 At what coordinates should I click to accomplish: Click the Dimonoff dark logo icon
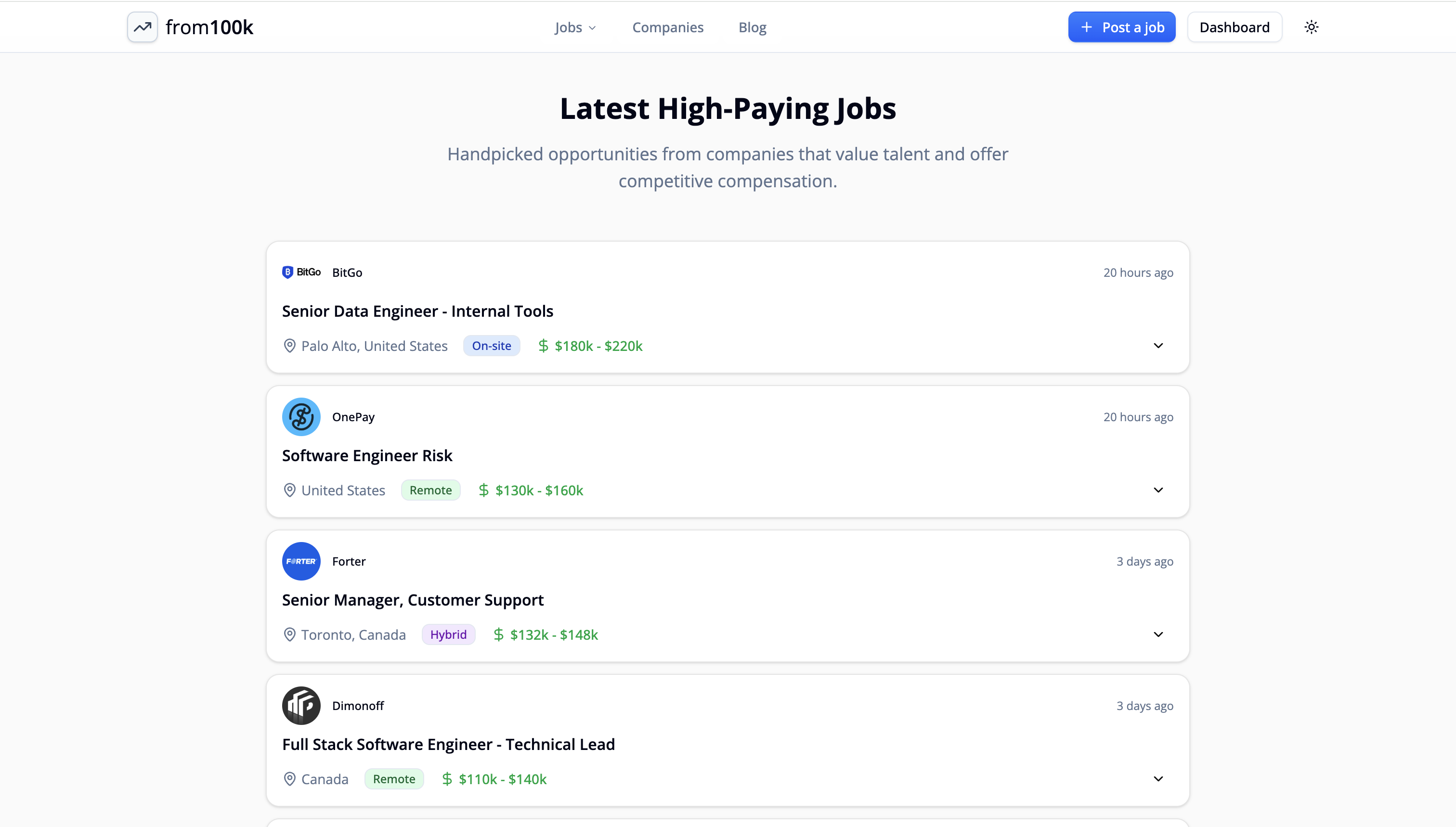tap(301, 705)
